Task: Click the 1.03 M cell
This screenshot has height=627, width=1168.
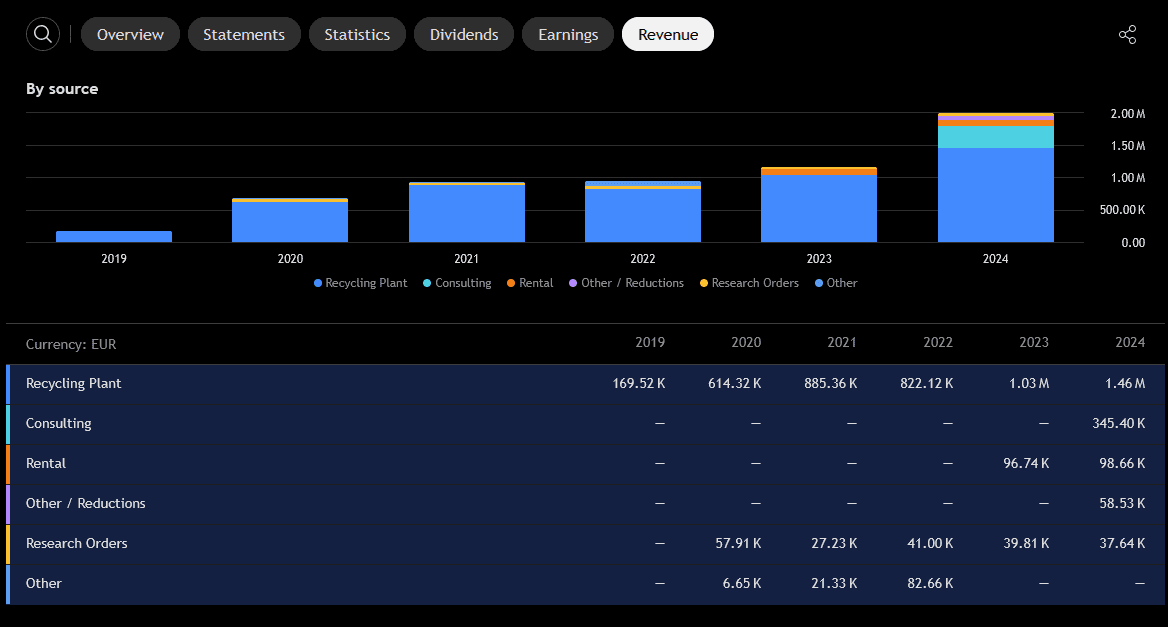Action: 1029,383
